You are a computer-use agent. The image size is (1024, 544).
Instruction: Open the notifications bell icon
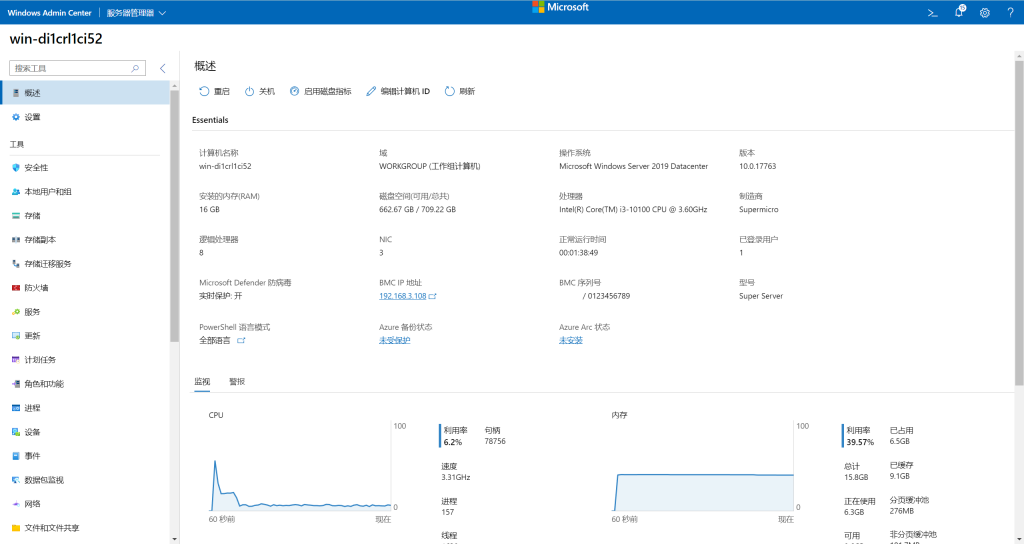(959, 12)
